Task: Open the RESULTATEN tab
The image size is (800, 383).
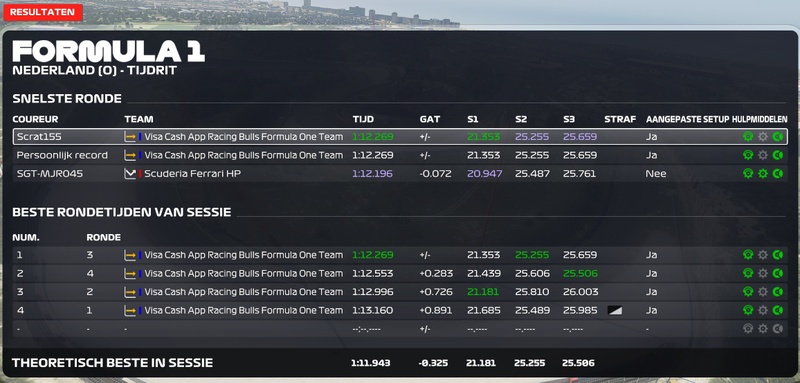Action: (x=43, y=12)
